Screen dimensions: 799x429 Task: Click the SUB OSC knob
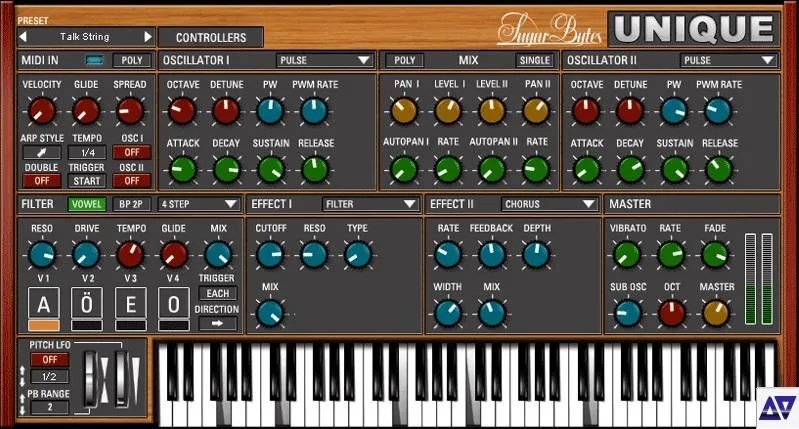(x=628, y=313)
